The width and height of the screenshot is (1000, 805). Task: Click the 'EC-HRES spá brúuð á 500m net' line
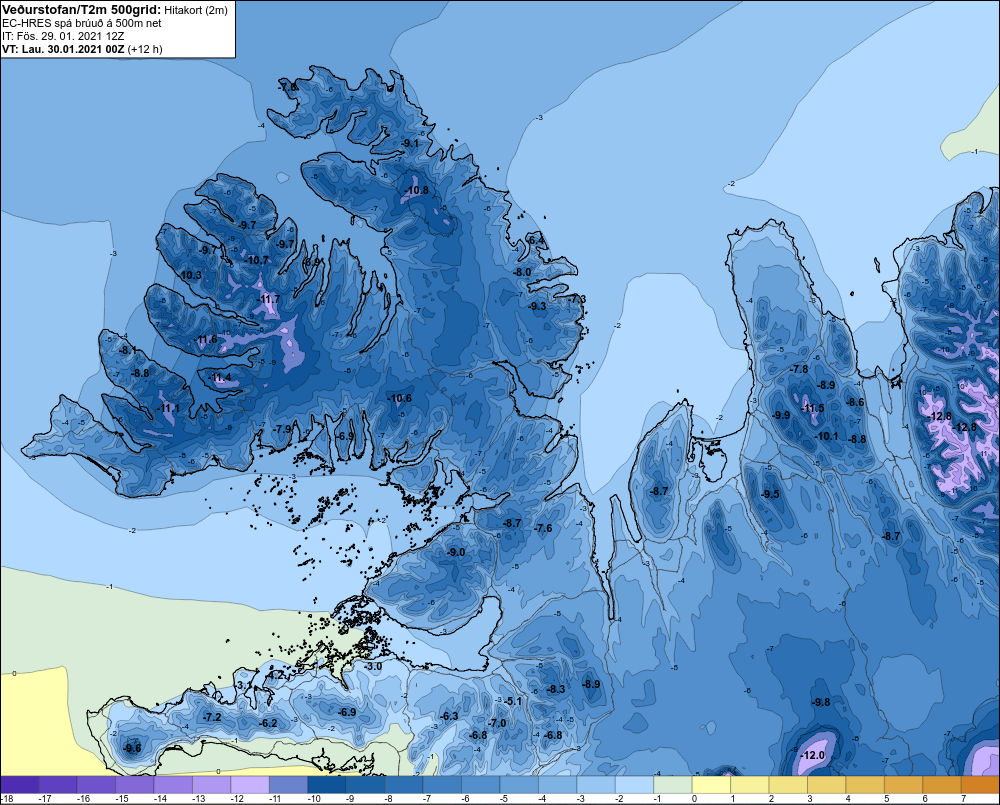pyautogui.click(x=82, y=23)
